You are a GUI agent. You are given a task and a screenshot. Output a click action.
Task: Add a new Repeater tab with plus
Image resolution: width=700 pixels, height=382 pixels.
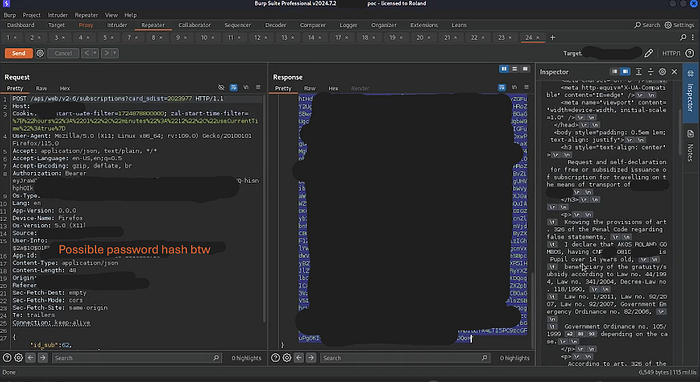coord(552,37)
